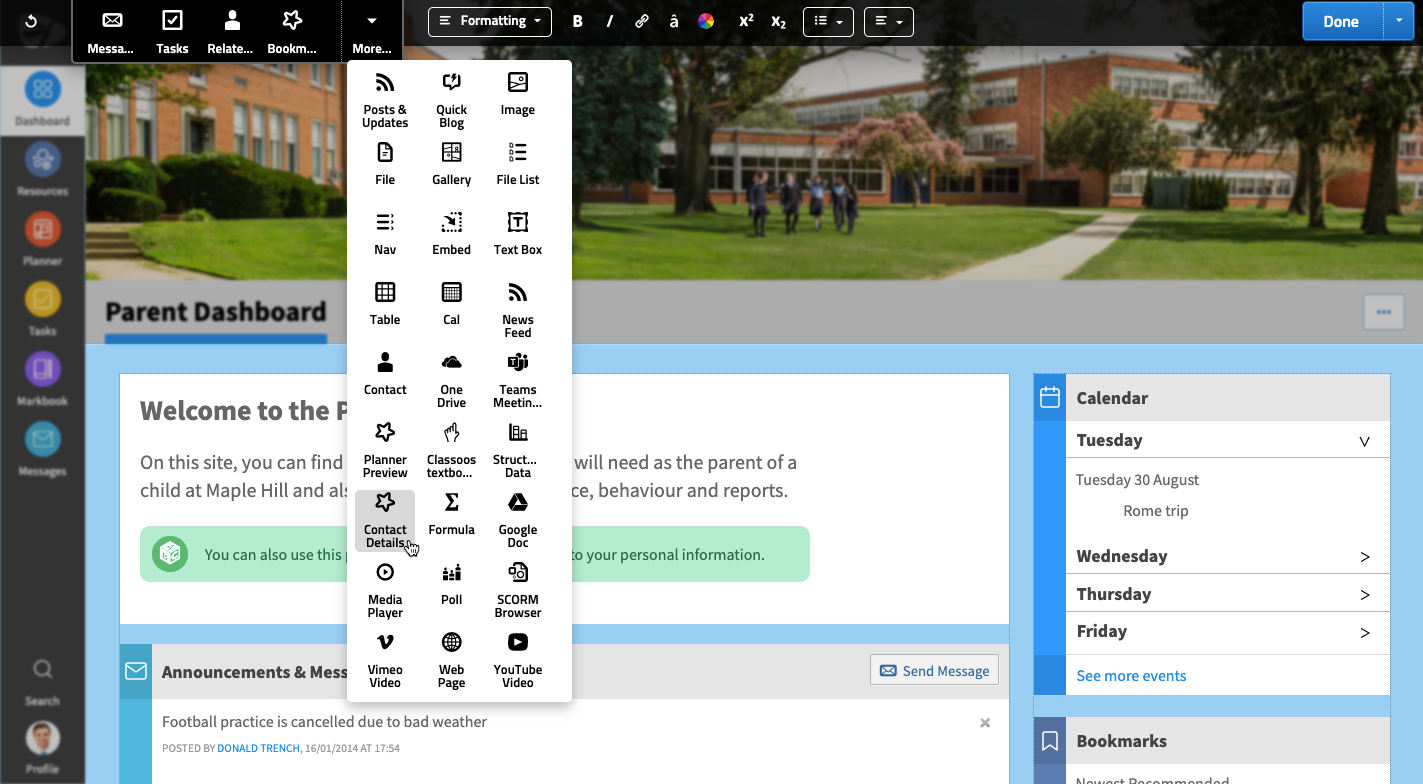
Task: Enable superscript formatting
Action: [746, 21]
